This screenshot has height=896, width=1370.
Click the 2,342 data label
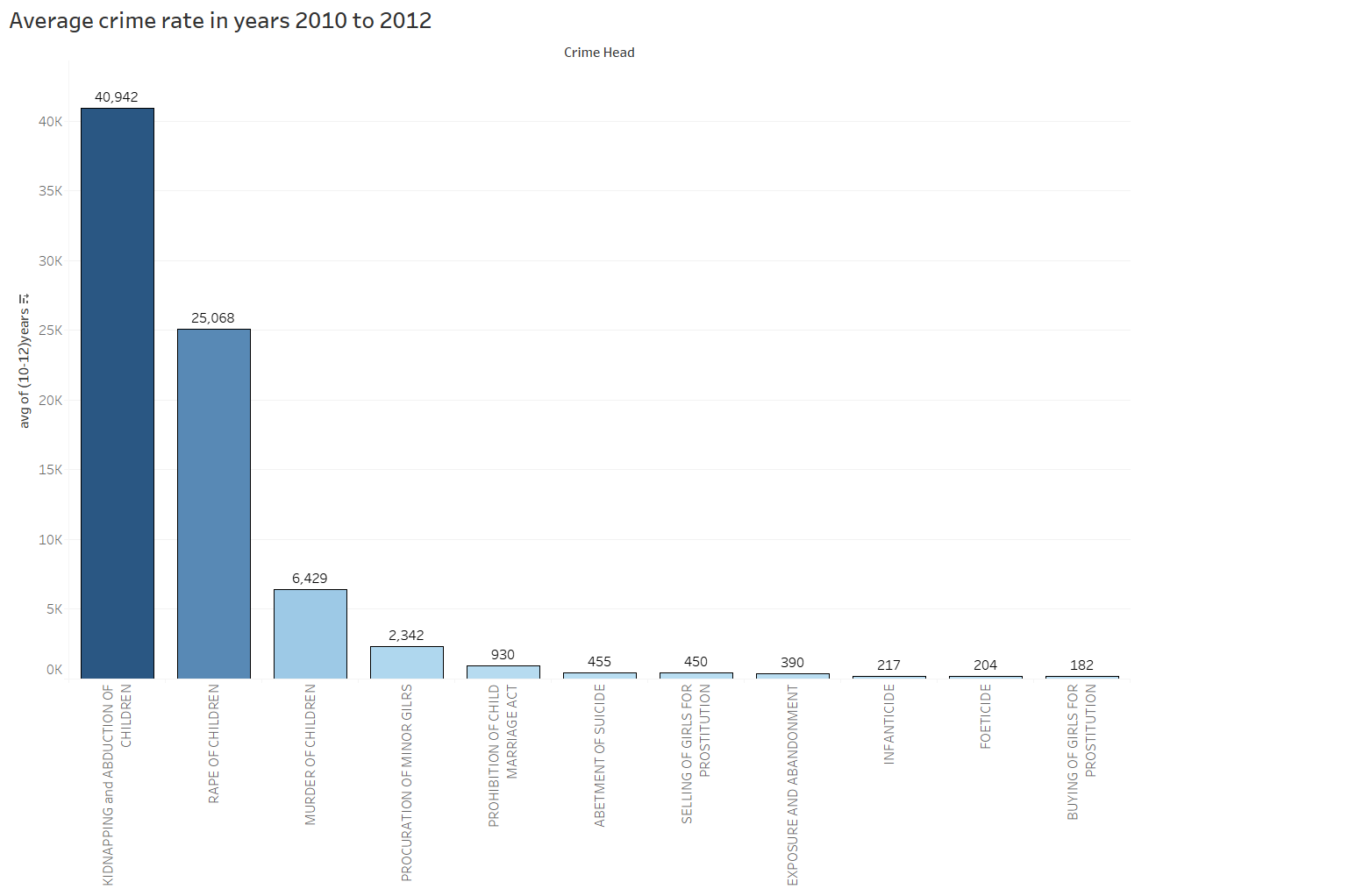point(406,636)
